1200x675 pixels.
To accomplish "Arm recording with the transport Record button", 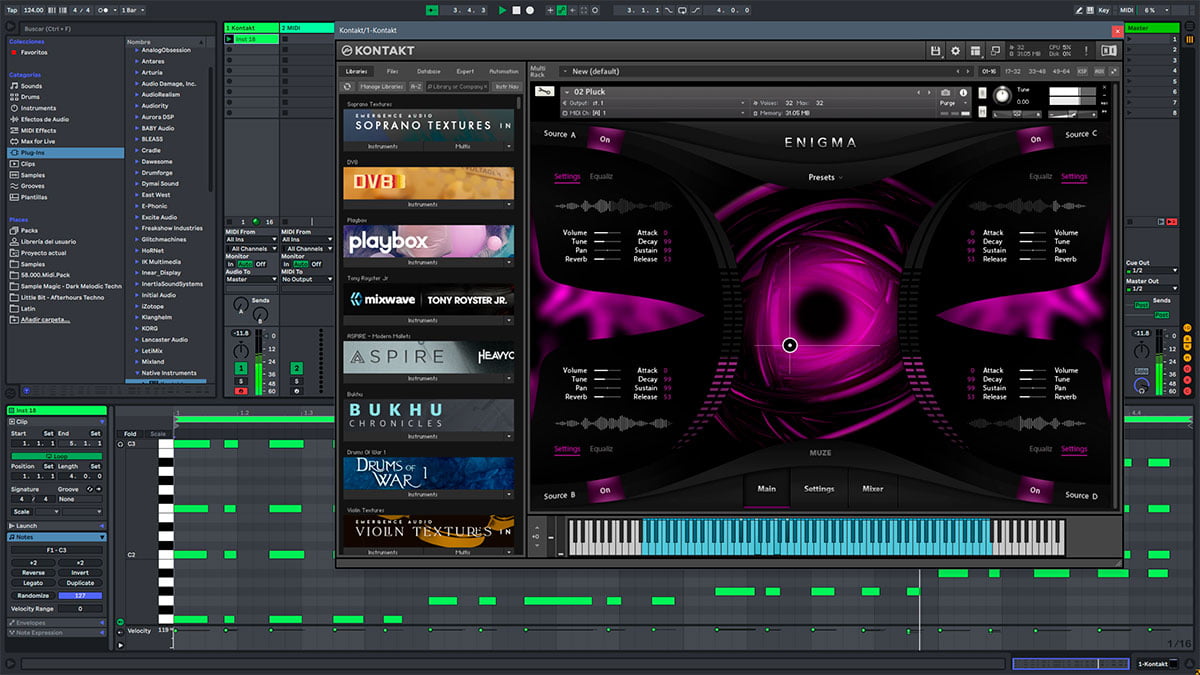I will coord(529,10).
